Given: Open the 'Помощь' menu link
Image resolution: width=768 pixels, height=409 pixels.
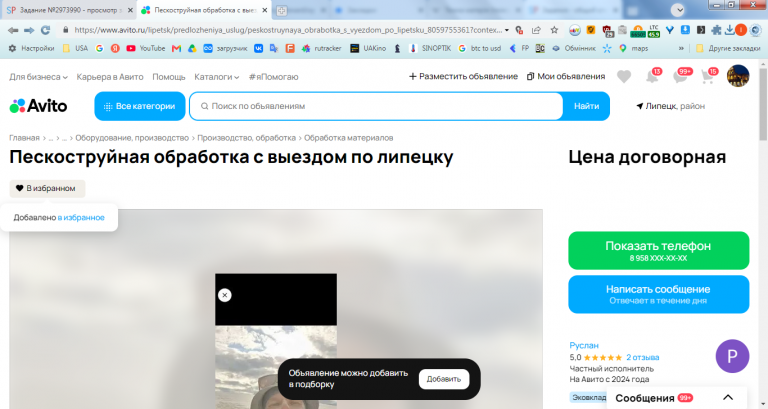Looking at the screenshot, I should 168,77.
